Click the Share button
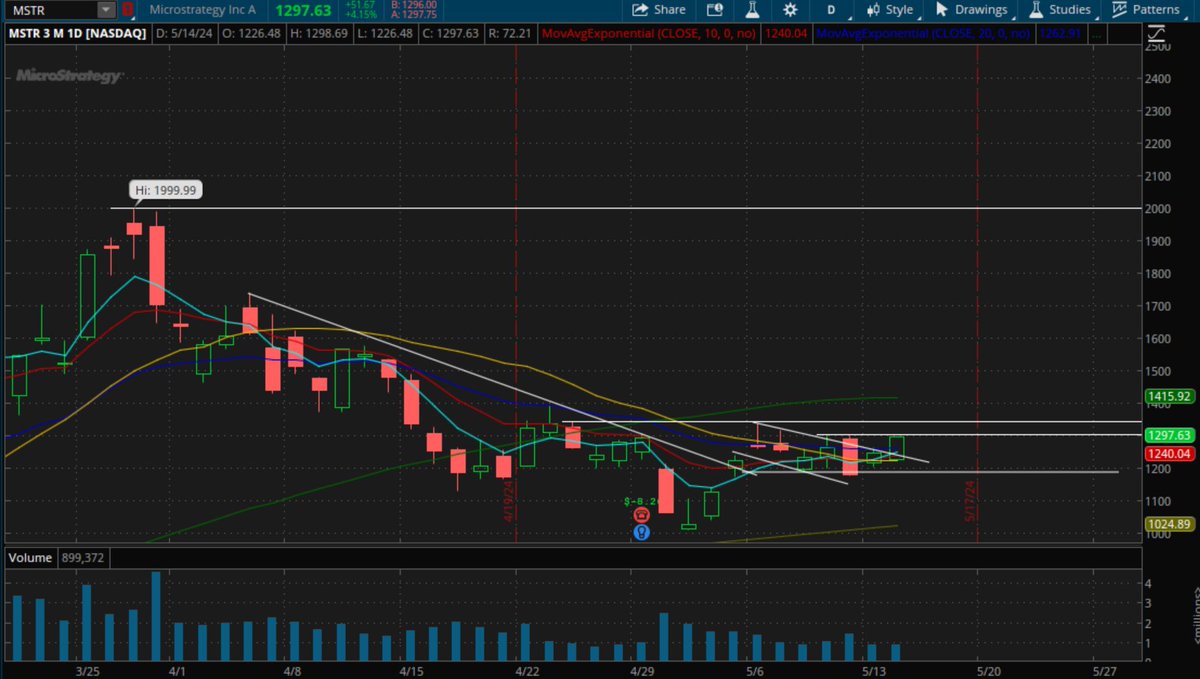This screenshot has width=1200, height=679. click(x=659, y=10)
